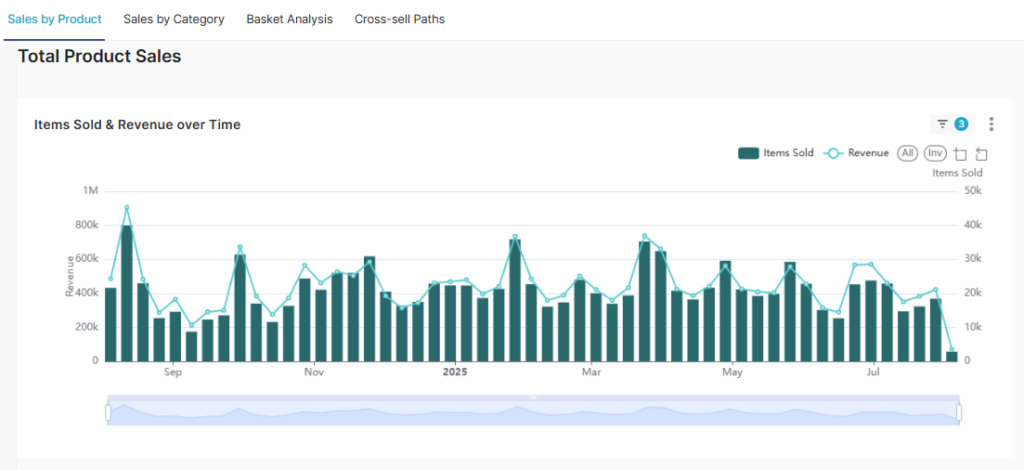The width and height of the screenshot is (1024, 470).
Task: Click the area zoom crop icon
Action: (960, 154)
